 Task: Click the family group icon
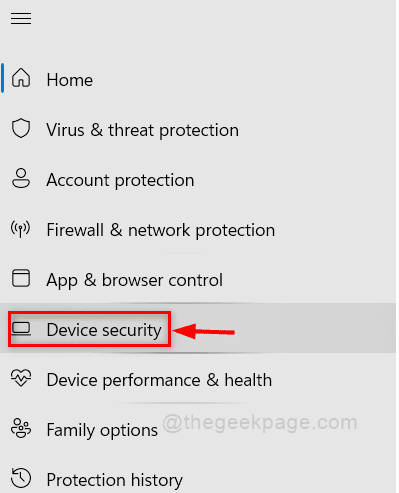click(21, 428)
